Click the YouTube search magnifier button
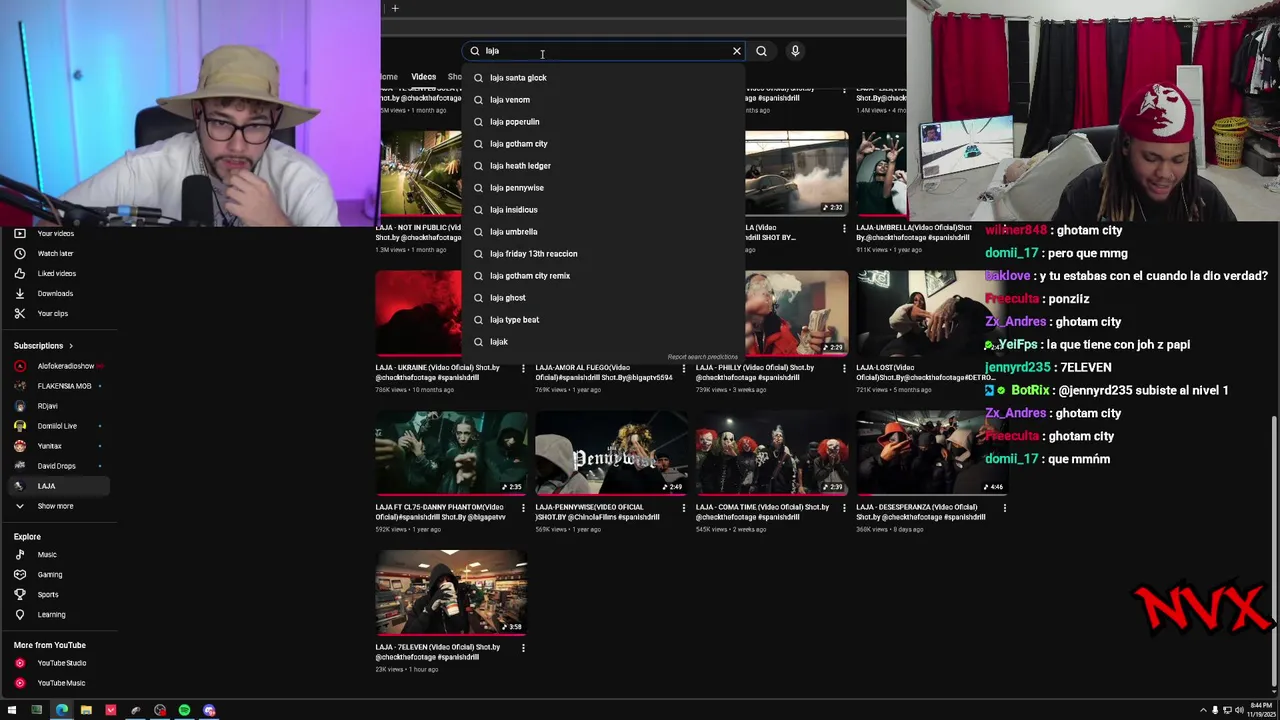This screenshot has width=1280, height=720. coord(761,51)
